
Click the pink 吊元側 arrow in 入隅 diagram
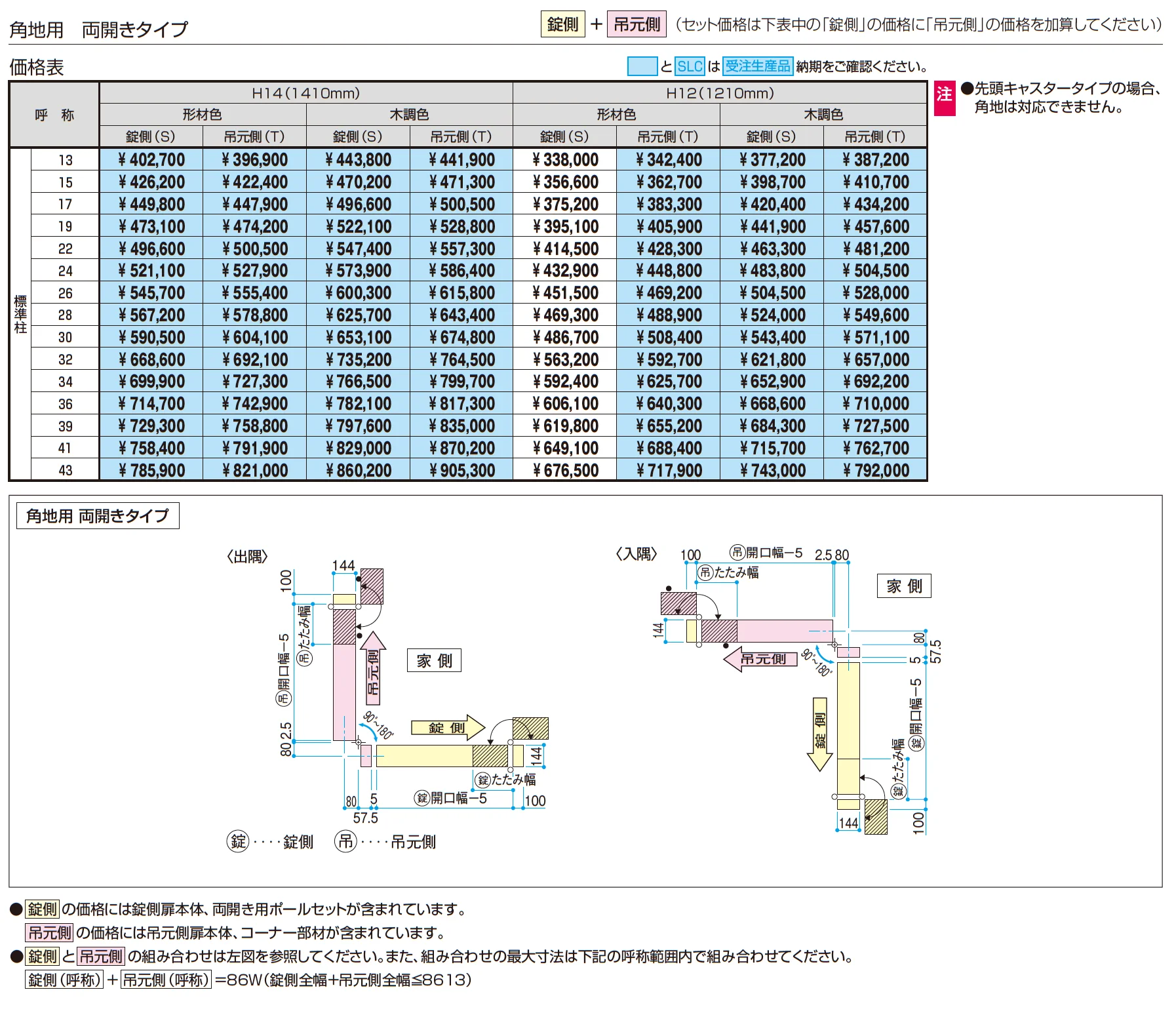click(x=760, y=658)
